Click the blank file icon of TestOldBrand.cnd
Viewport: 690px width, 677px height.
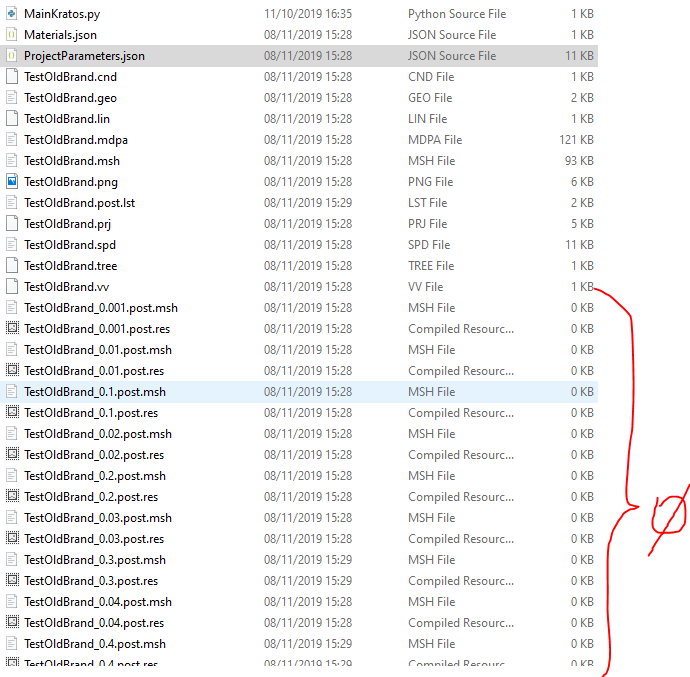(12, 77)
